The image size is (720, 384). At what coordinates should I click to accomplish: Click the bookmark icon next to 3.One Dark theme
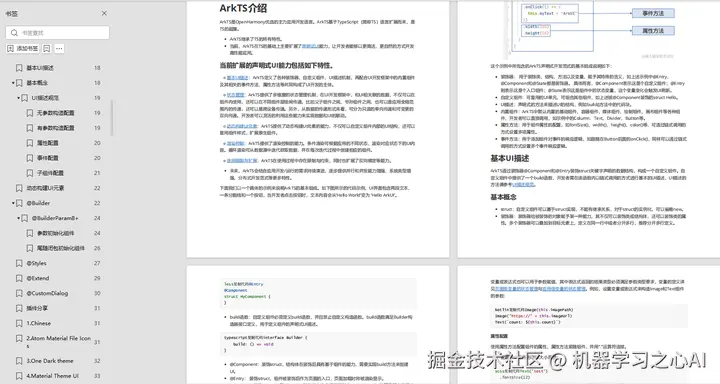[x=19, y=361]
